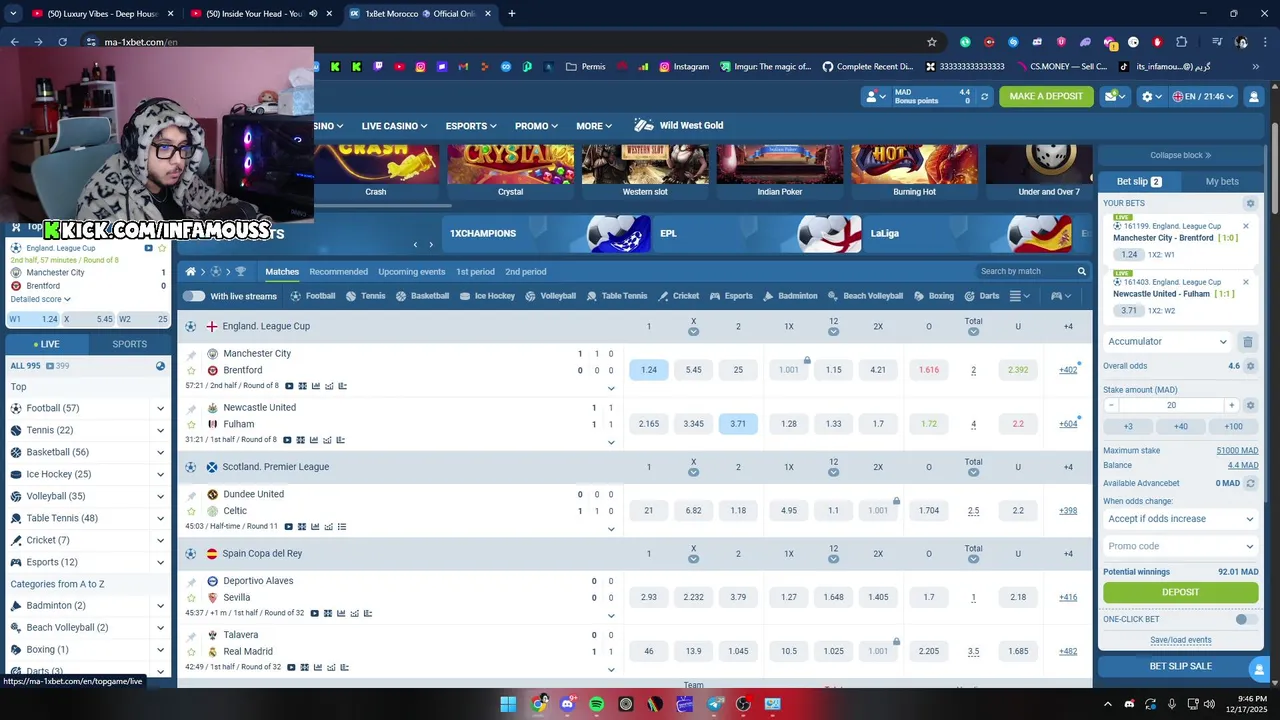Open the Accumulator bet type dropdown
The width and height of the screenshot is (1280, 720).
point(1168,342)
